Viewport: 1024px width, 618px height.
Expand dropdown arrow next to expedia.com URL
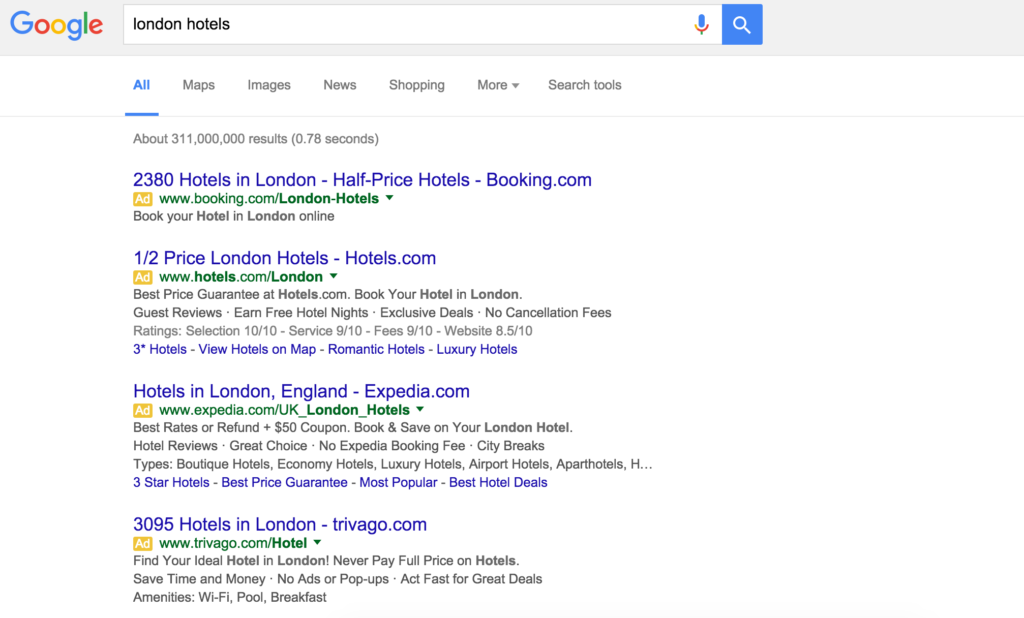pyautogui.click(x=420, y=410)
